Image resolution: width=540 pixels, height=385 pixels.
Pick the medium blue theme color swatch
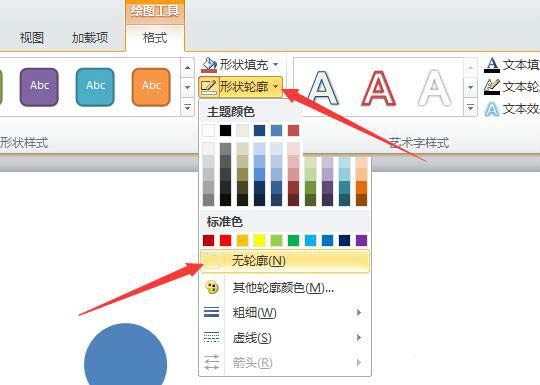coord(277,131)
